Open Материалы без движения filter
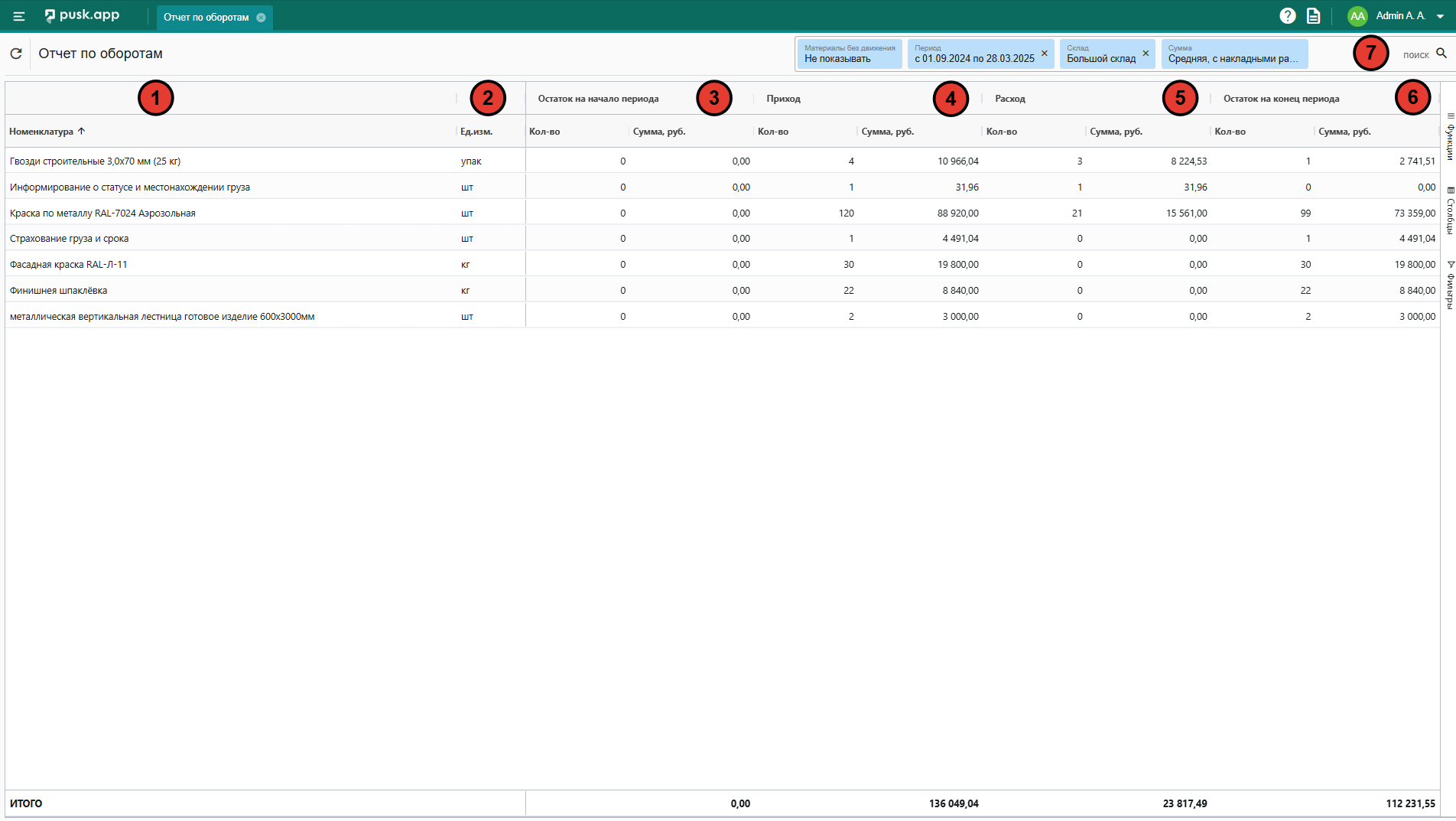 point(850,54)
